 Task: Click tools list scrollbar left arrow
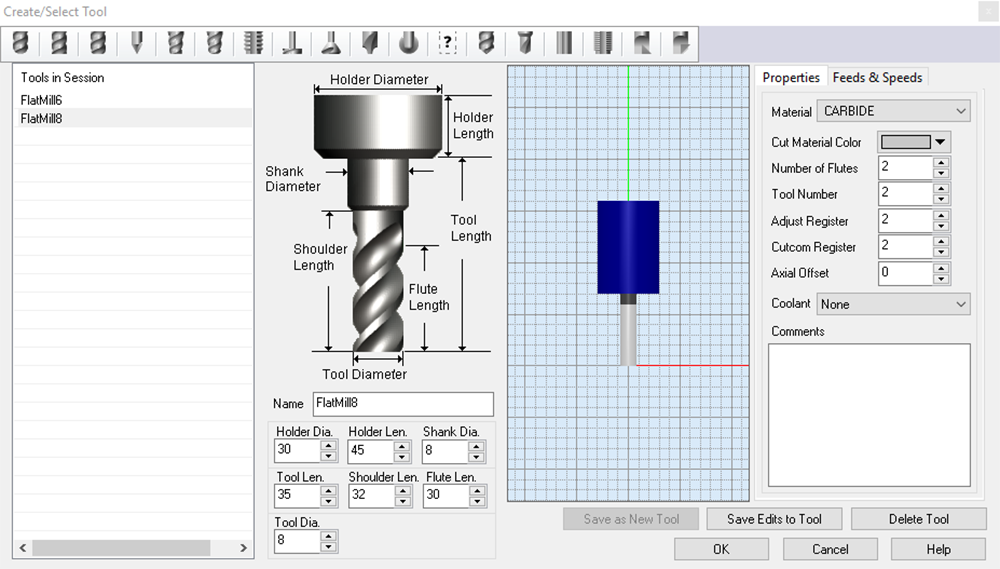23,548
